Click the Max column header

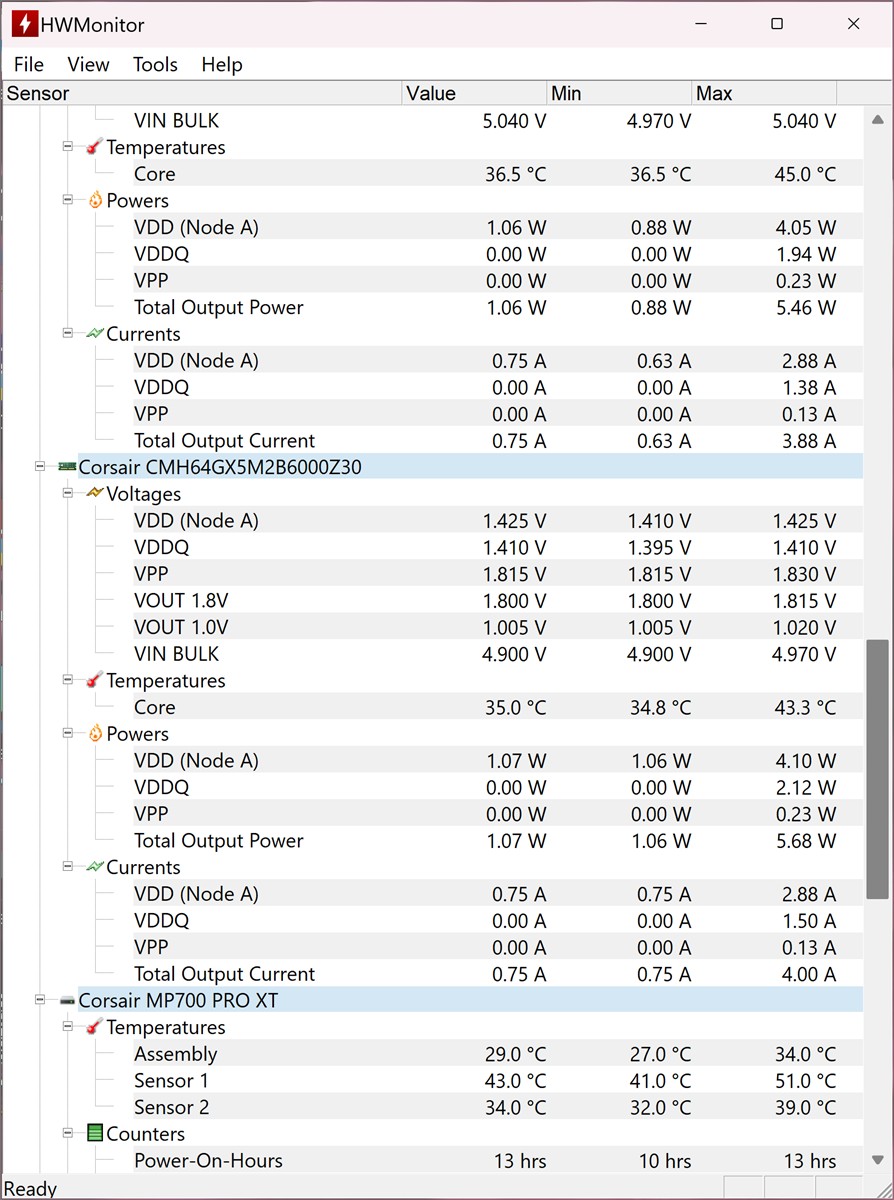click(x=763, y=93)
